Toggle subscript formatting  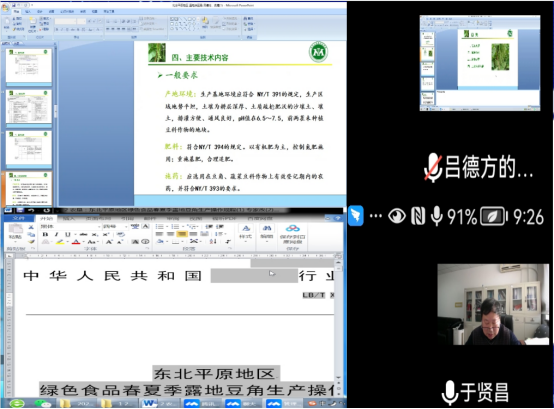point(95,235)
